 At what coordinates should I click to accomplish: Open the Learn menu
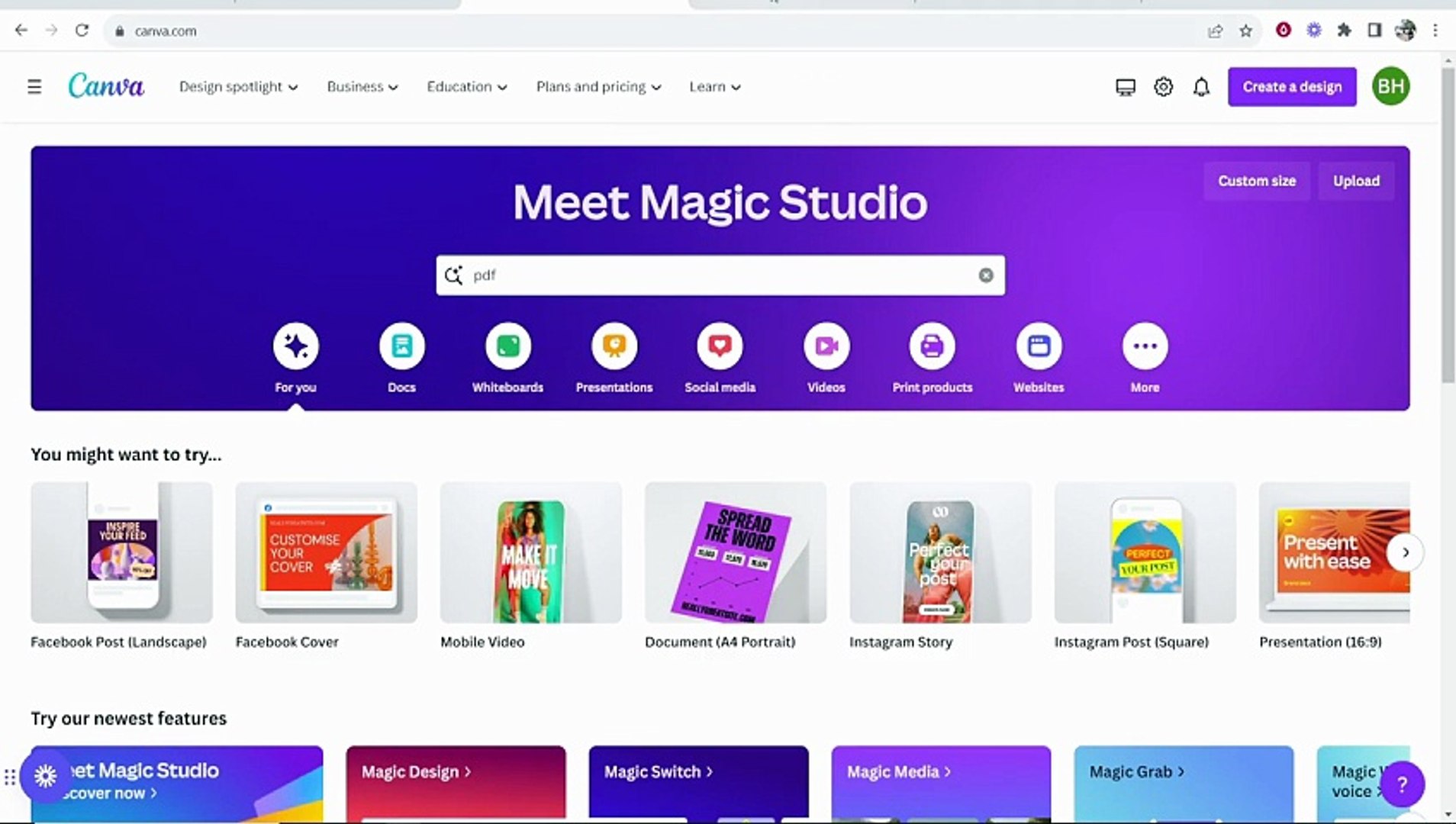pyautogui.click(x=713, y=86)
